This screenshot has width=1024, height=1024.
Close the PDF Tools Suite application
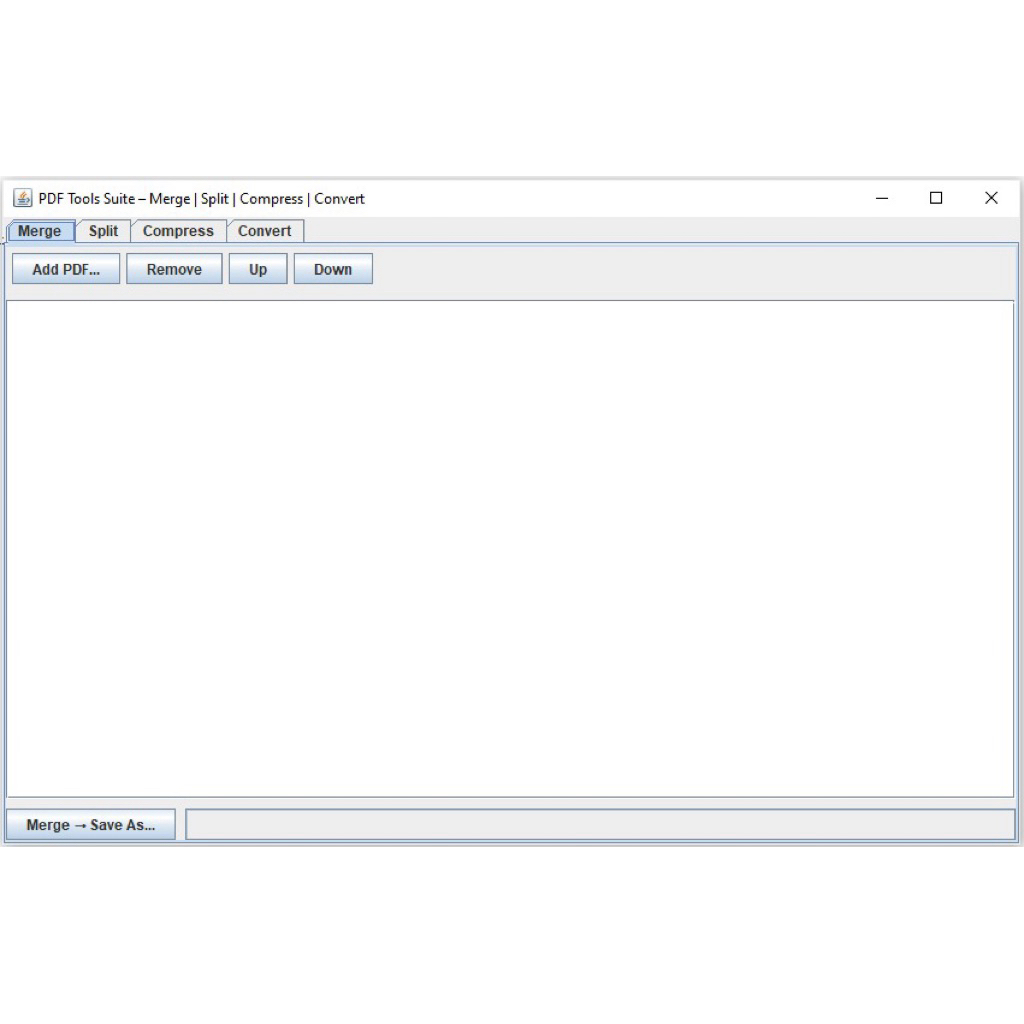pyautogui.click(x=991, y=198)
